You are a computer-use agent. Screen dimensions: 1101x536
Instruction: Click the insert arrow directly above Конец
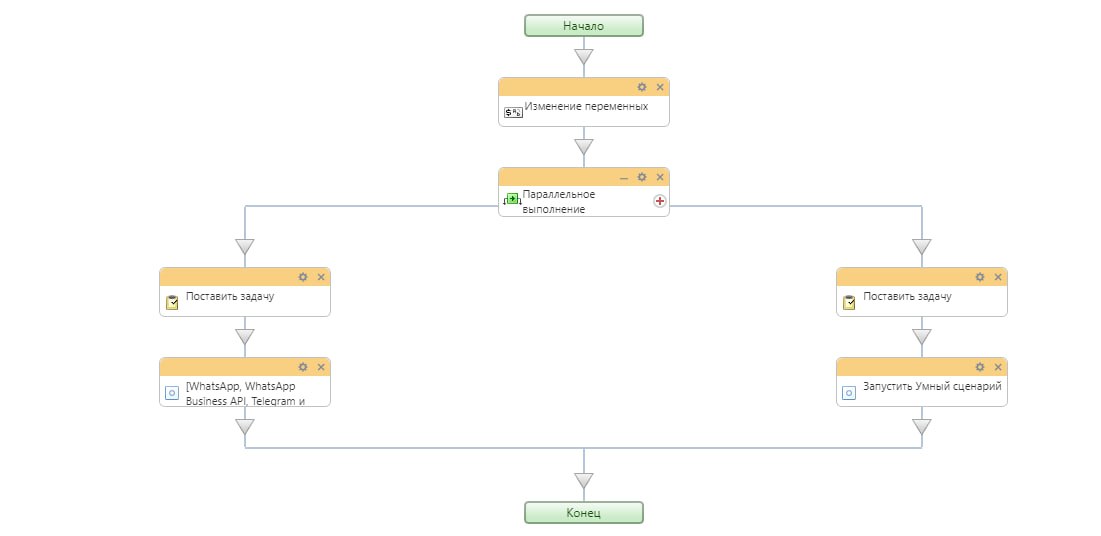click(x=584, y=481)
